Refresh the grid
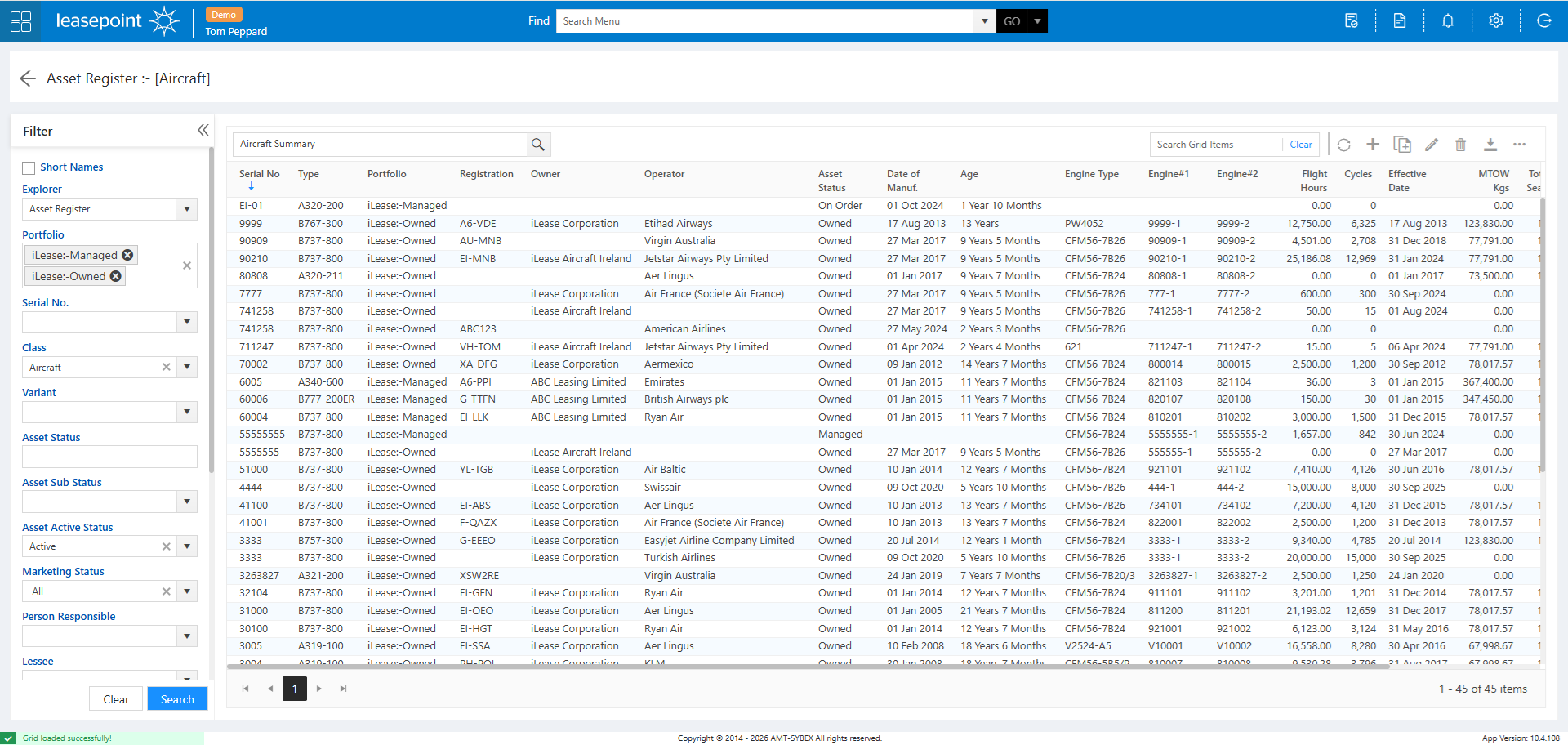 [1344, 145]
